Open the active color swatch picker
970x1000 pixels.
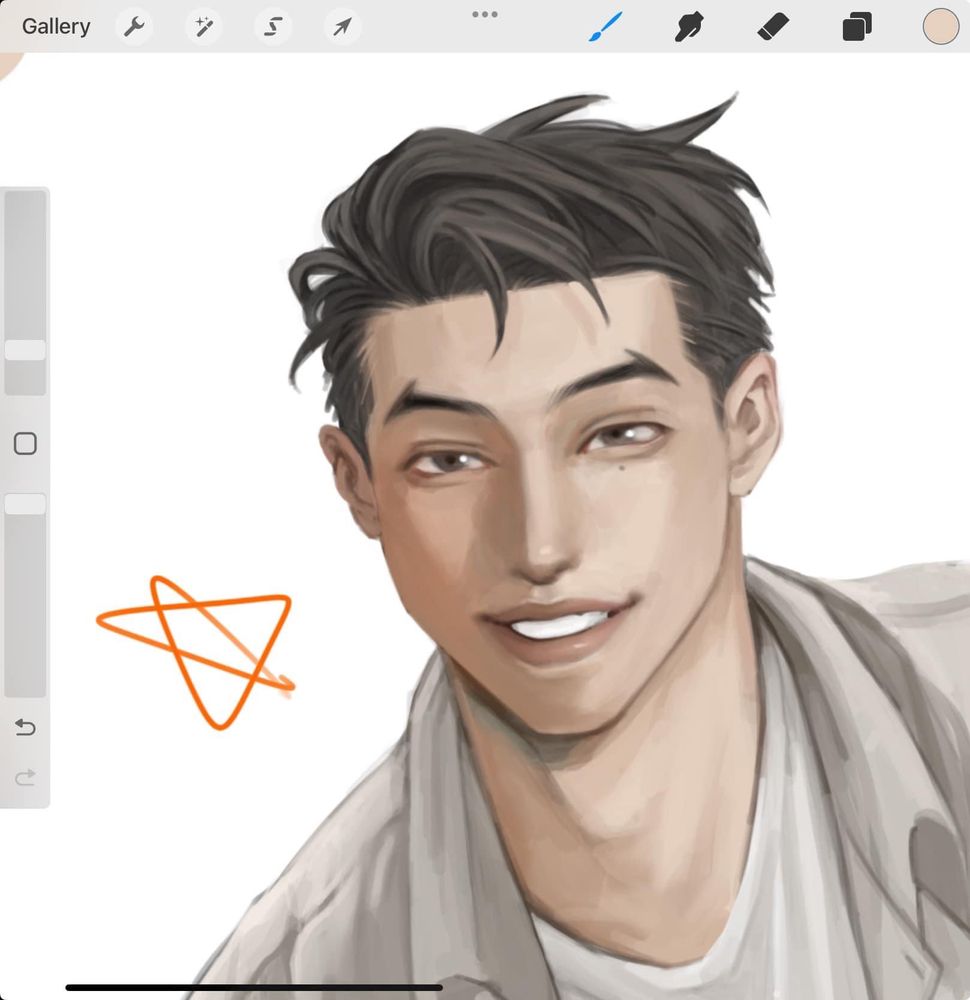tap(941, 27)
